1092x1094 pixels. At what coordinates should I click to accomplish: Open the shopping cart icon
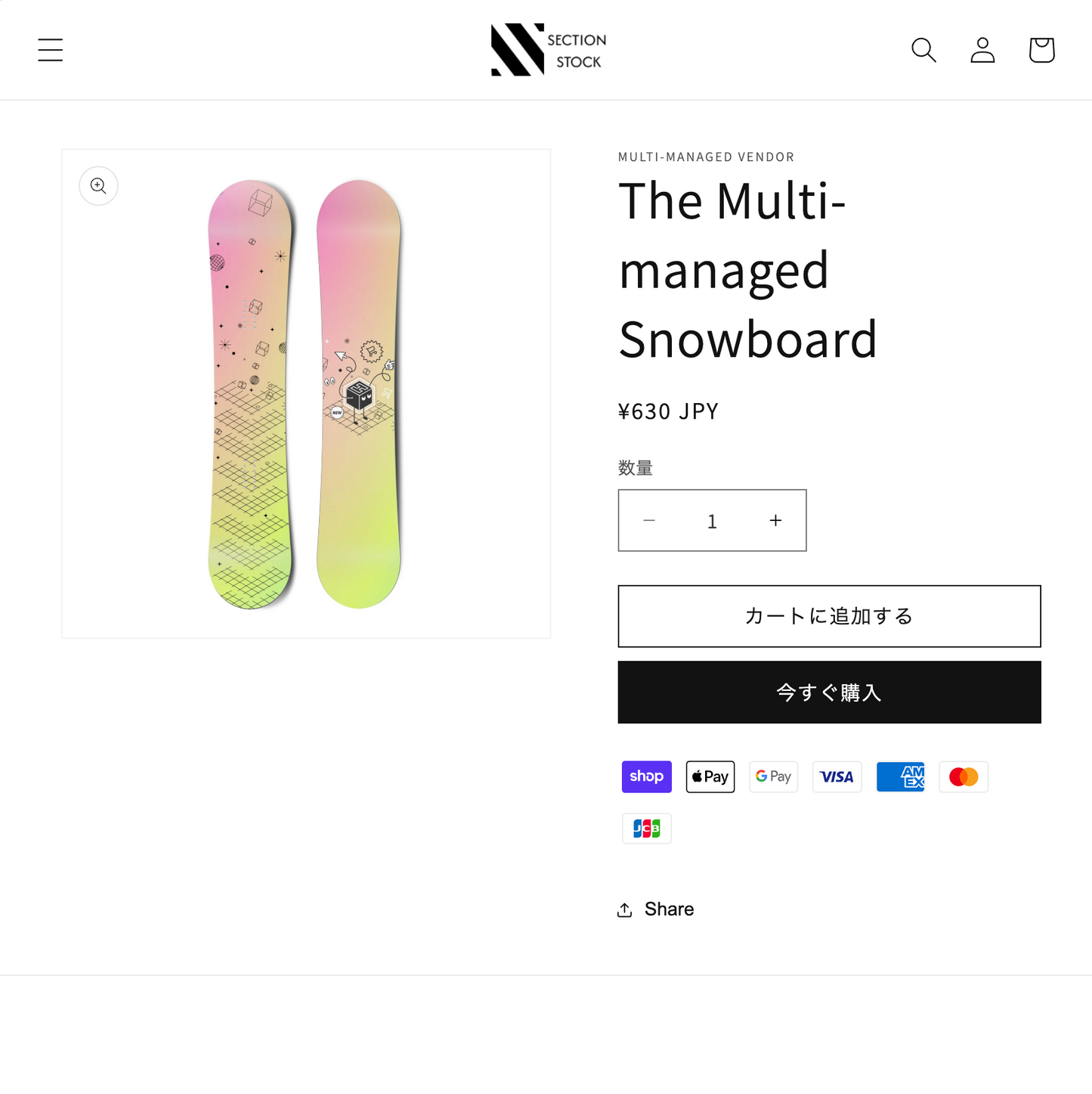(x=1041, y=49)
